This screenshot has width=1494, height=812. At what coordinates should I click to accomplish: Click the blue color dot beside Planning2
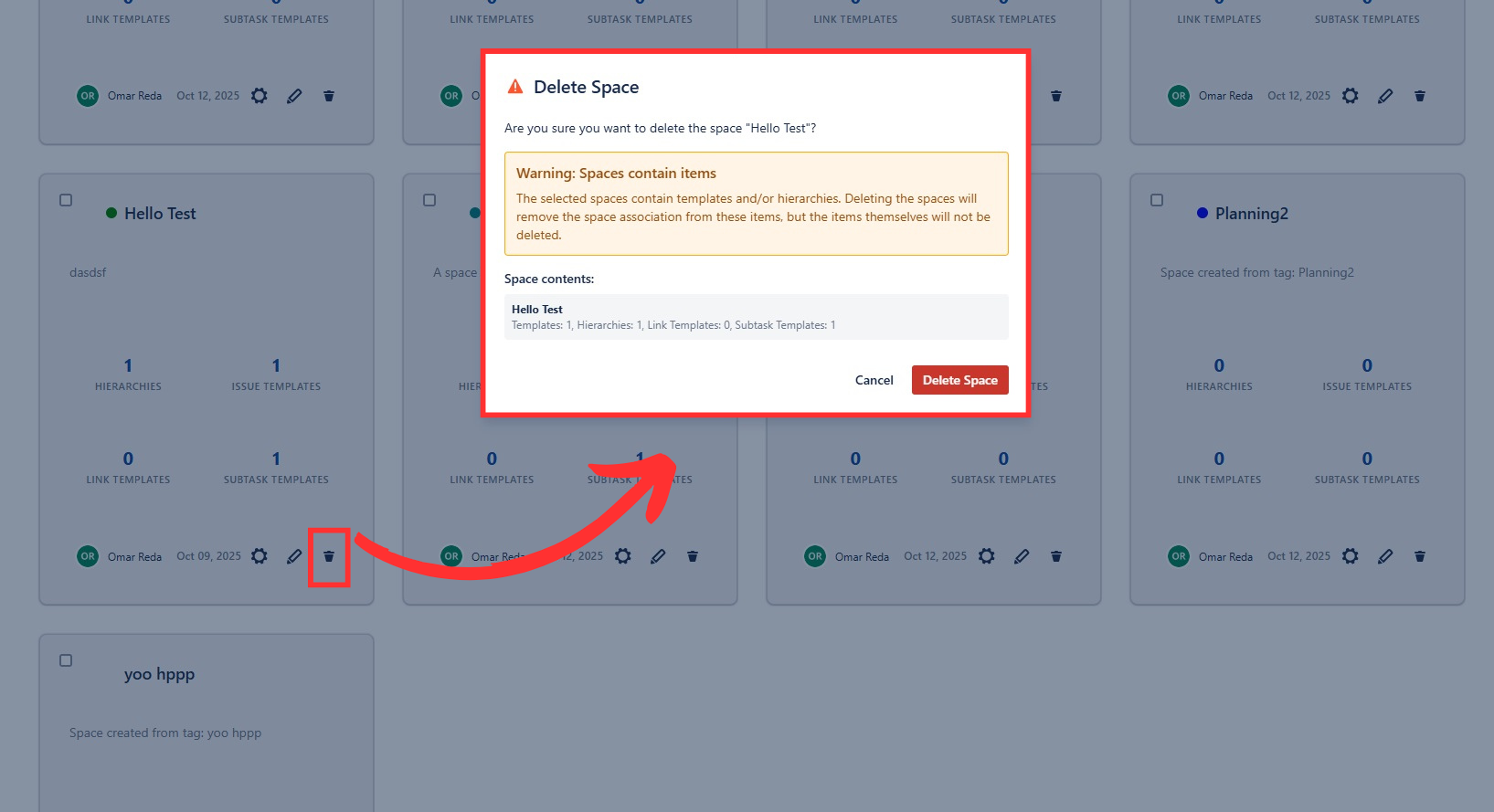coord(1203,213)
